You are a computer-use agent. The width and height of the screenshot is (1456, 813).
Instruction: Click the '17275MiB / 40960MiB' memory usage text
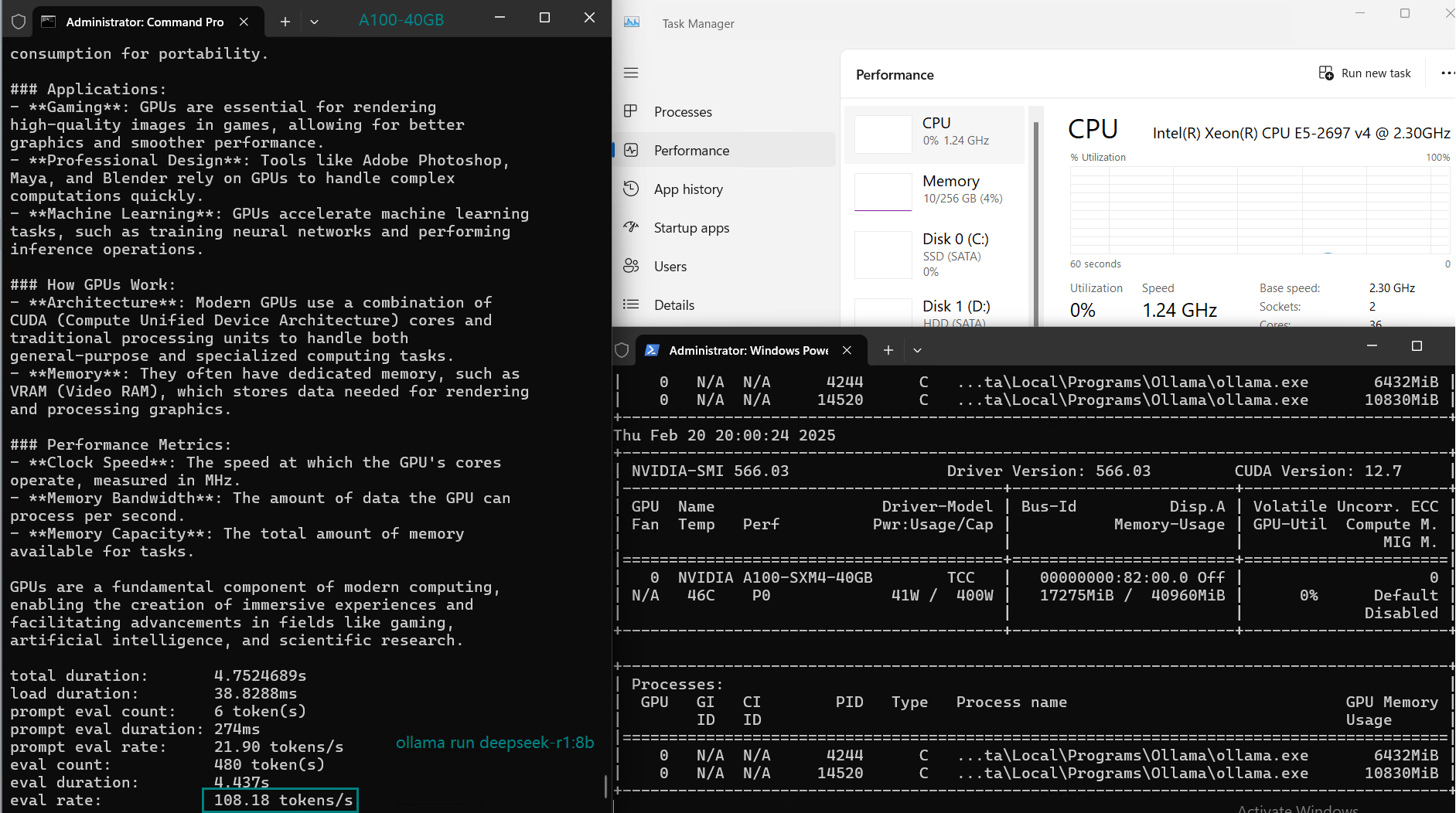click(x=1132, y=595)
